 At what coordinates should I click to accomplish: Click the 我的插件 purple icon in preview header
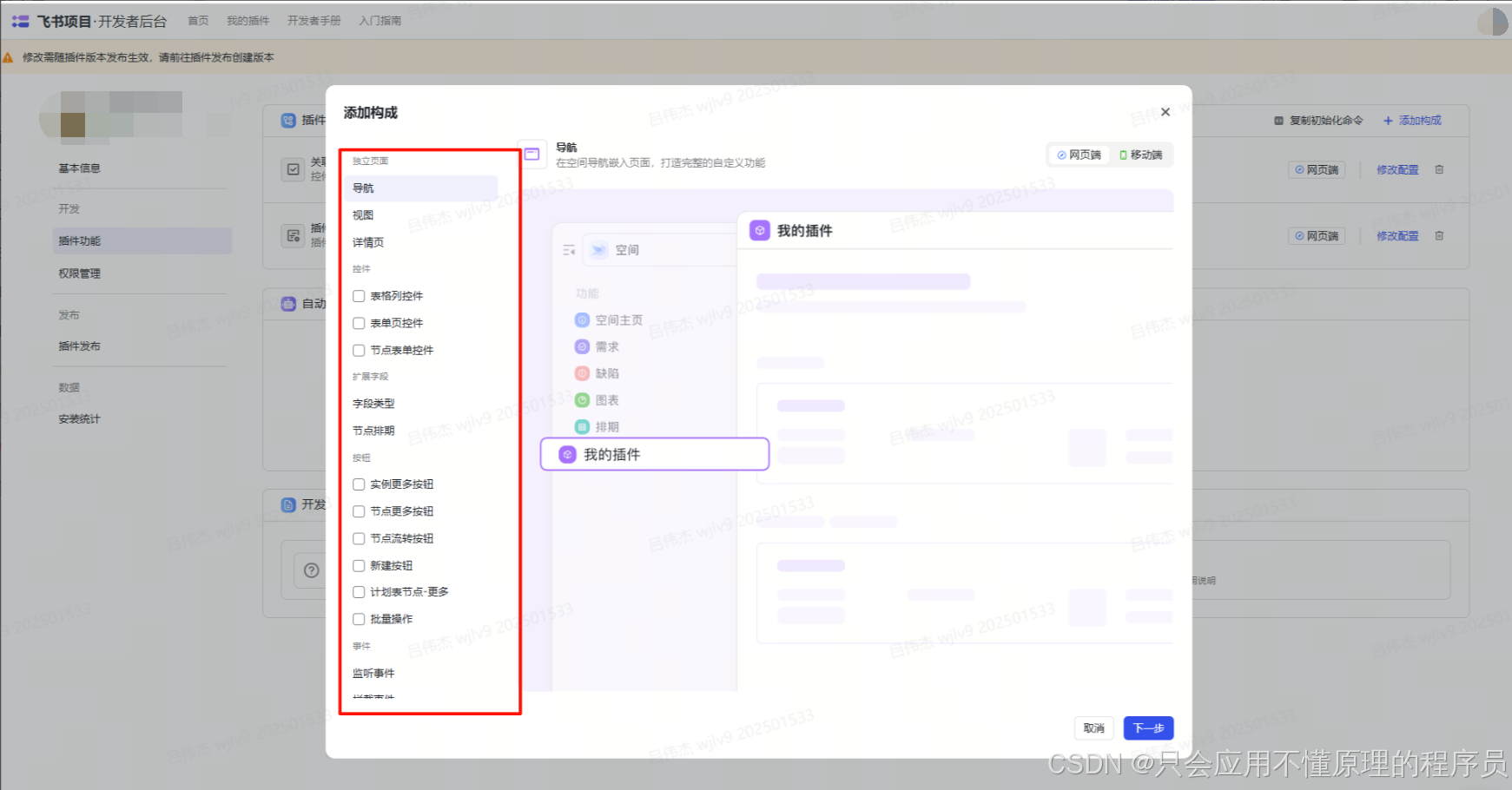tap(760, 231)
